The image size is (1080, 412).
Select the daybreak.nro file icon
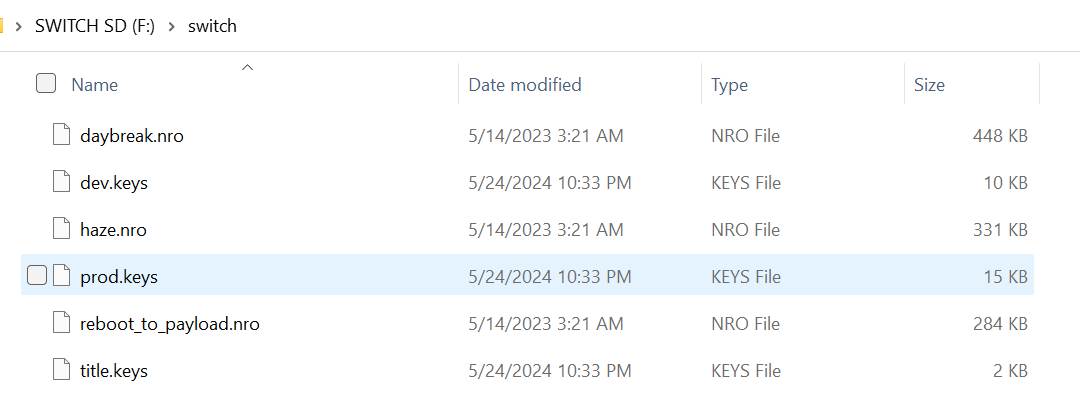(62, 136)
